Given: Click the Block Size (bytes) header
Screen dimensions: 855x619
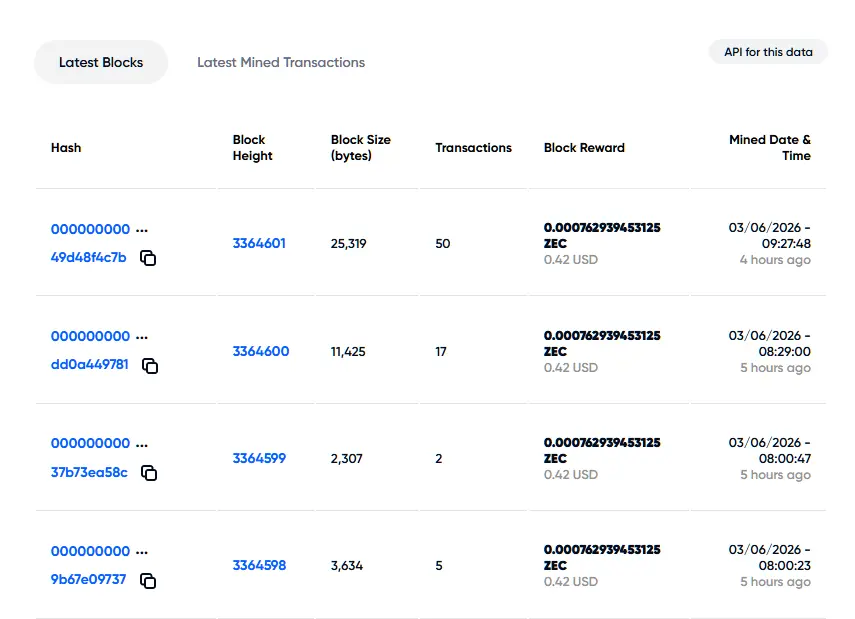Looking at the screenshot, I should click(360, 148).
